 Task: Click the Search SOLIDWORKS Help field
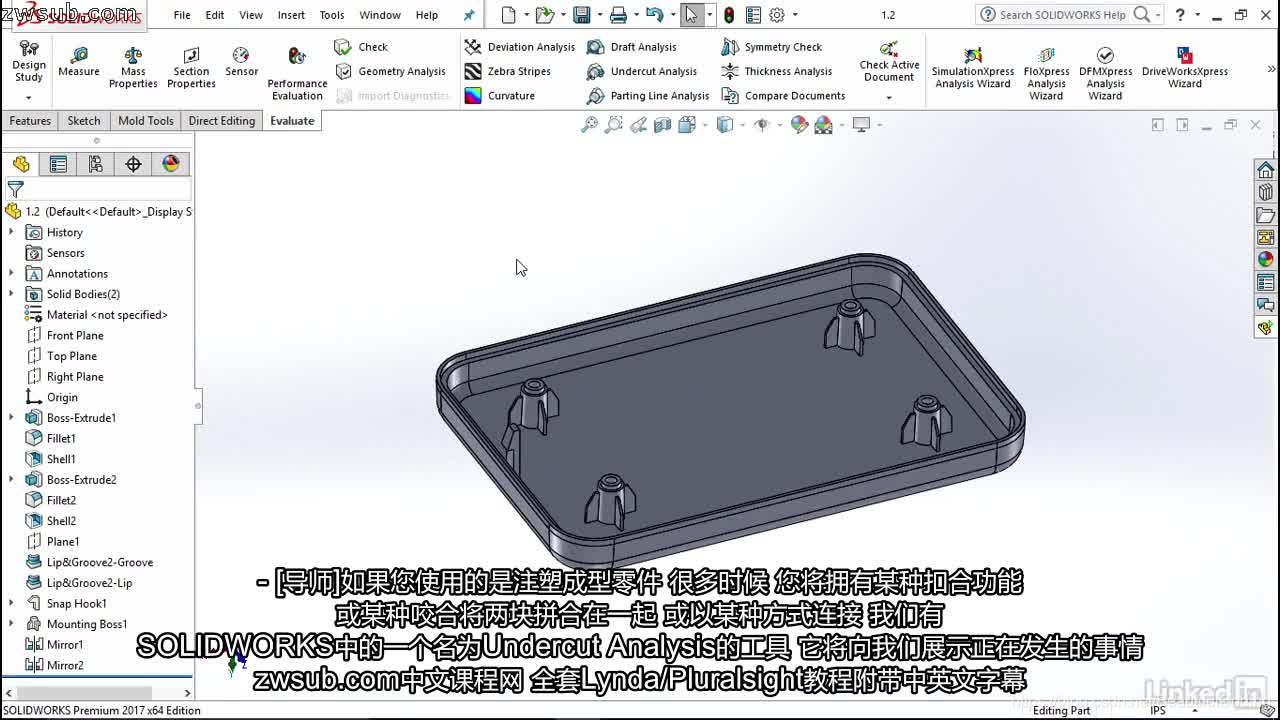[x=1062, y=15]
